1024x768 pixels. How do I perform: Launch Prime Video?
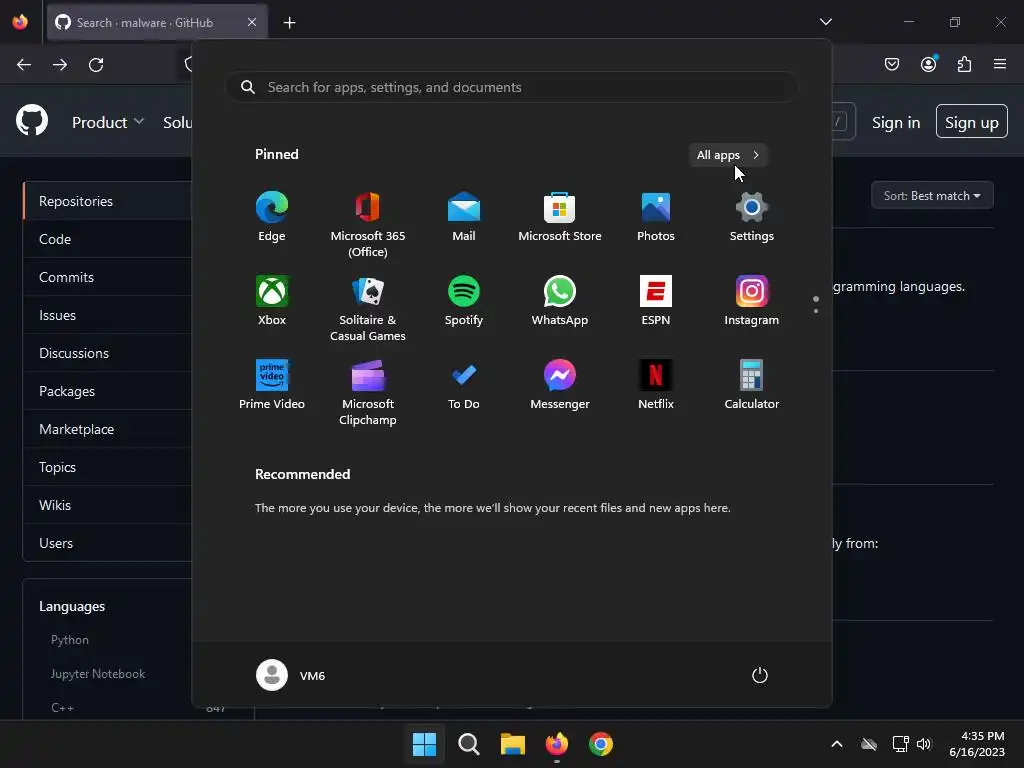pos(272,385)
